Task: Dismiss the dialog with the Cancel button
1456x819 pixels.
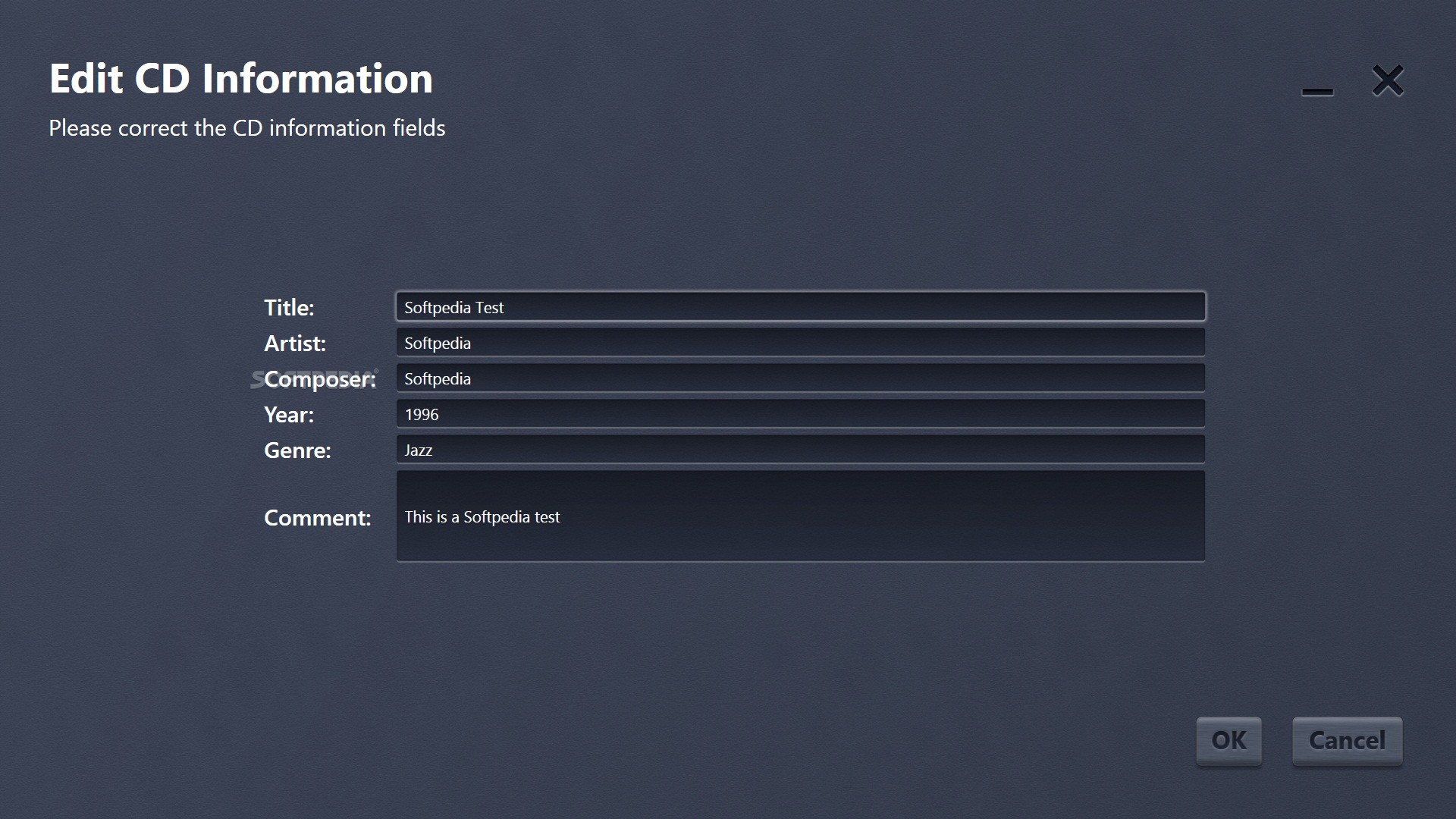Action: tap(1347, 741)
